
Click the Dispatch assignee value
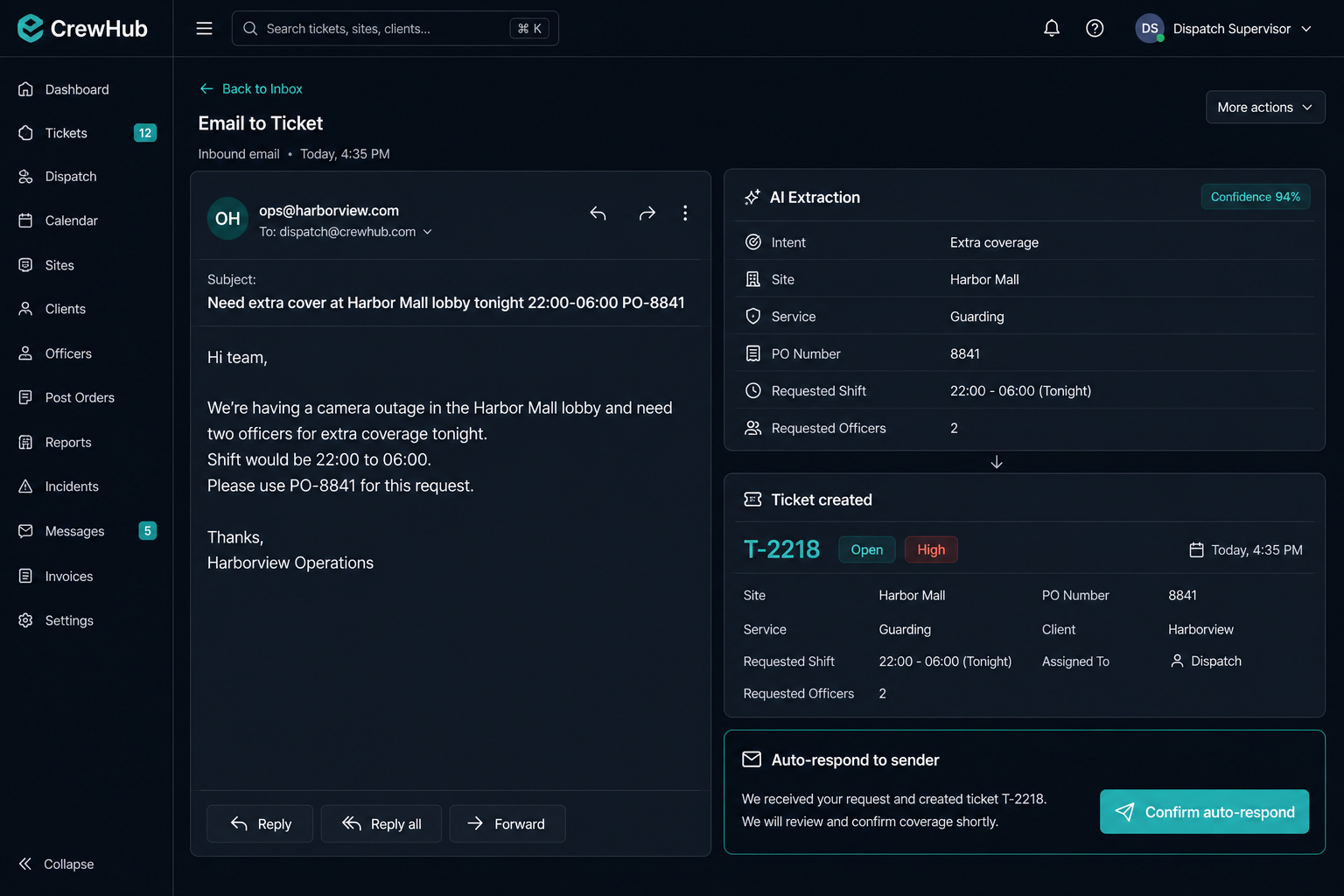coord(1207,661)
